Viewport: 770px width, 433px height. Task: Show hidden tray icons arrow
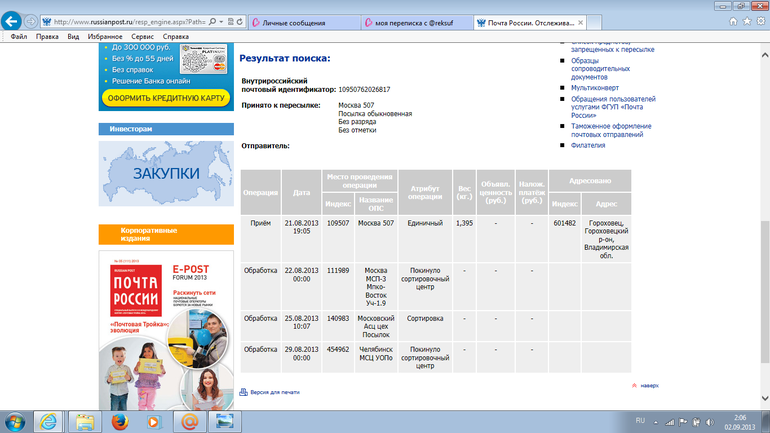click(x=656, y=422)
